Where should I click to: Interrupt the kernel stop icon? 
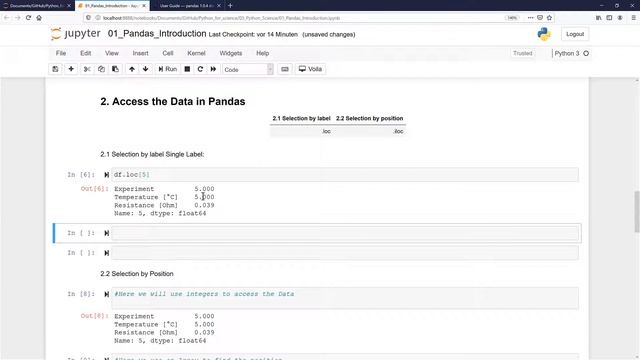(x=187, y=69)
